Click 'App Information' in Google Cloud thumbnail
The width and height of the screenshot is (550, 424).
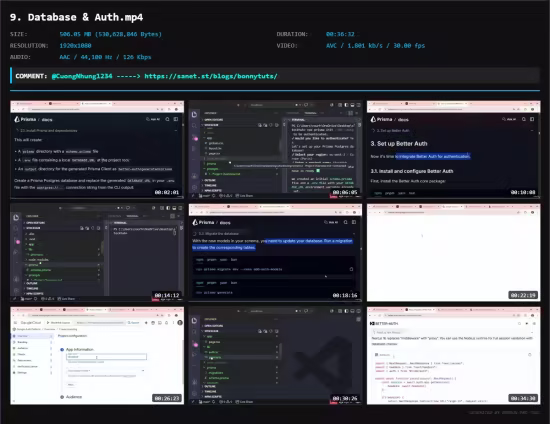[80, 349]
